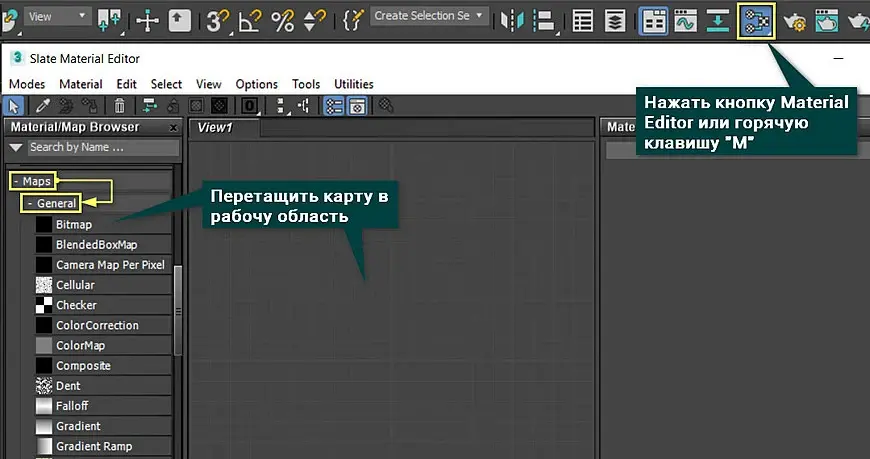Toggle the Spinner Snap button
Screen dimensions: 870x459
[315, 21]
